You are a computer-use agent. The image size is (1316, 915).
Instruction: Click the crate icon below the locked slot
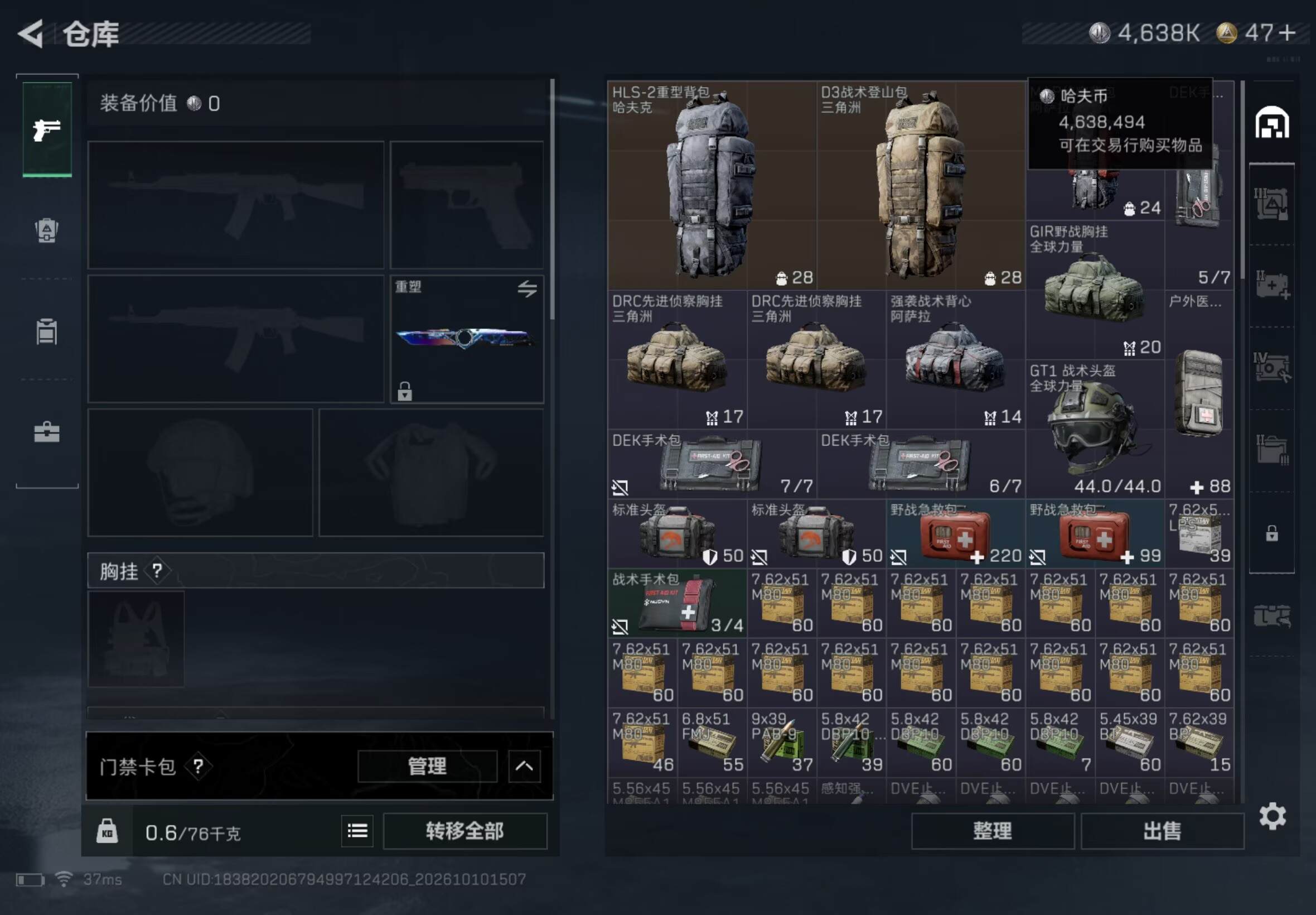coord(1272,616)
